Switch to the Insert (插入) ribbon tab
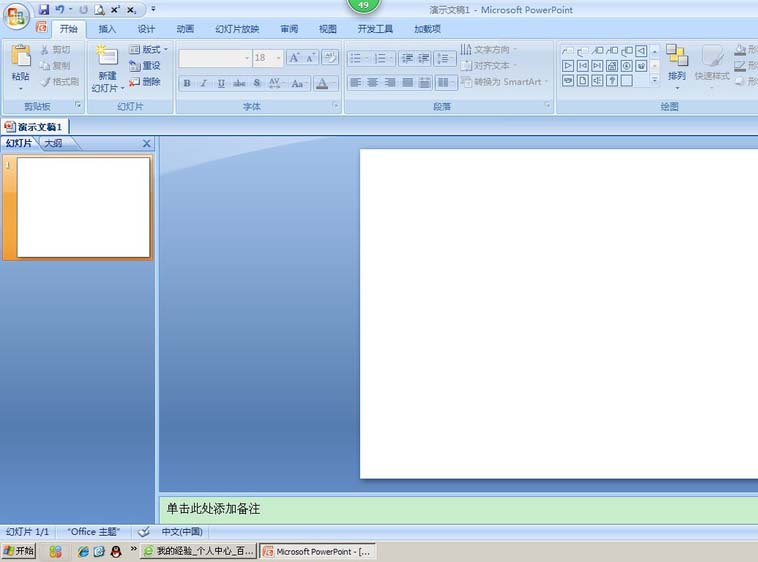This screenshot has width=758, height=562. point(107,29)
